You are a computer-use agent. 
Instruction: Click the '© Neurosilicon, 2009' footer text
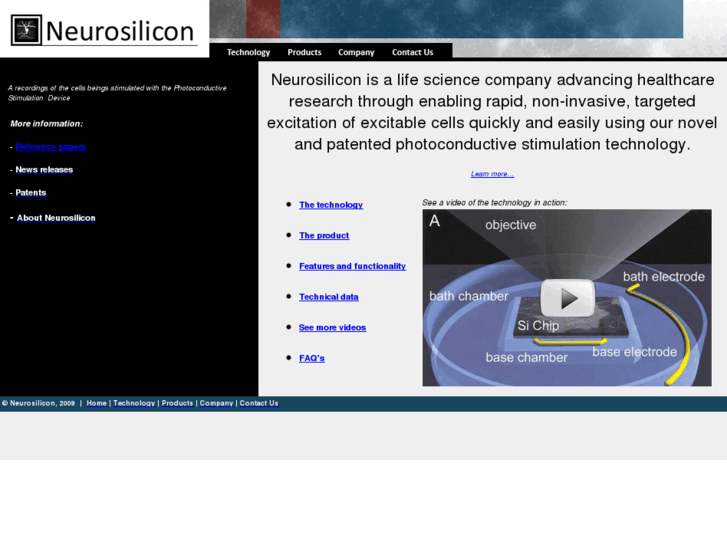[38, 403]
